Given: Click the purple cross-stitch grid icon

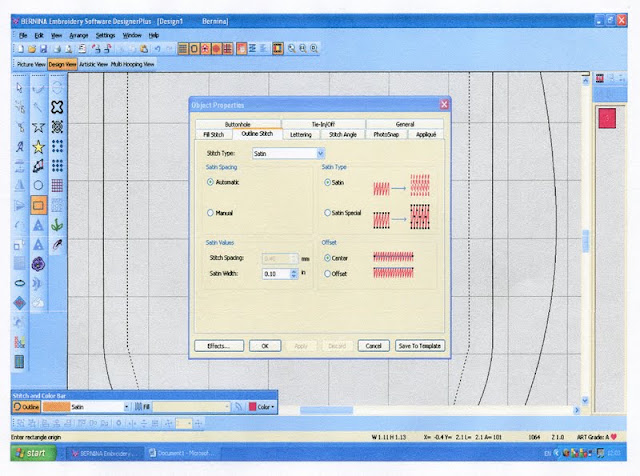Looking at the screenshot, I should point(57,186).
